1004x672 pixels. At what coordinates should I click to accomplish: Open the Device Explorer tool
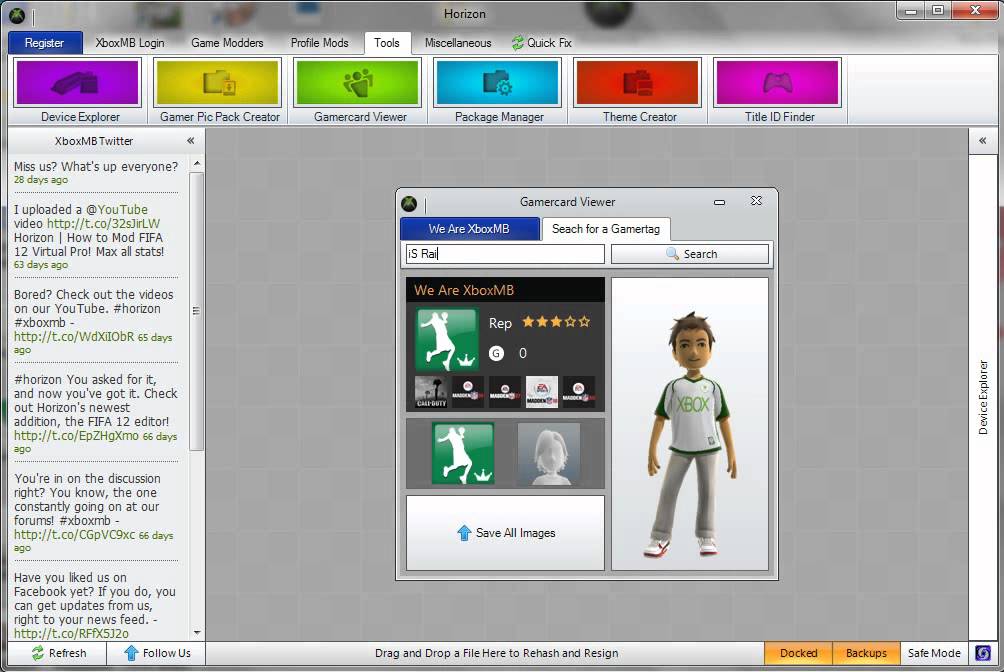coord(77,90)
